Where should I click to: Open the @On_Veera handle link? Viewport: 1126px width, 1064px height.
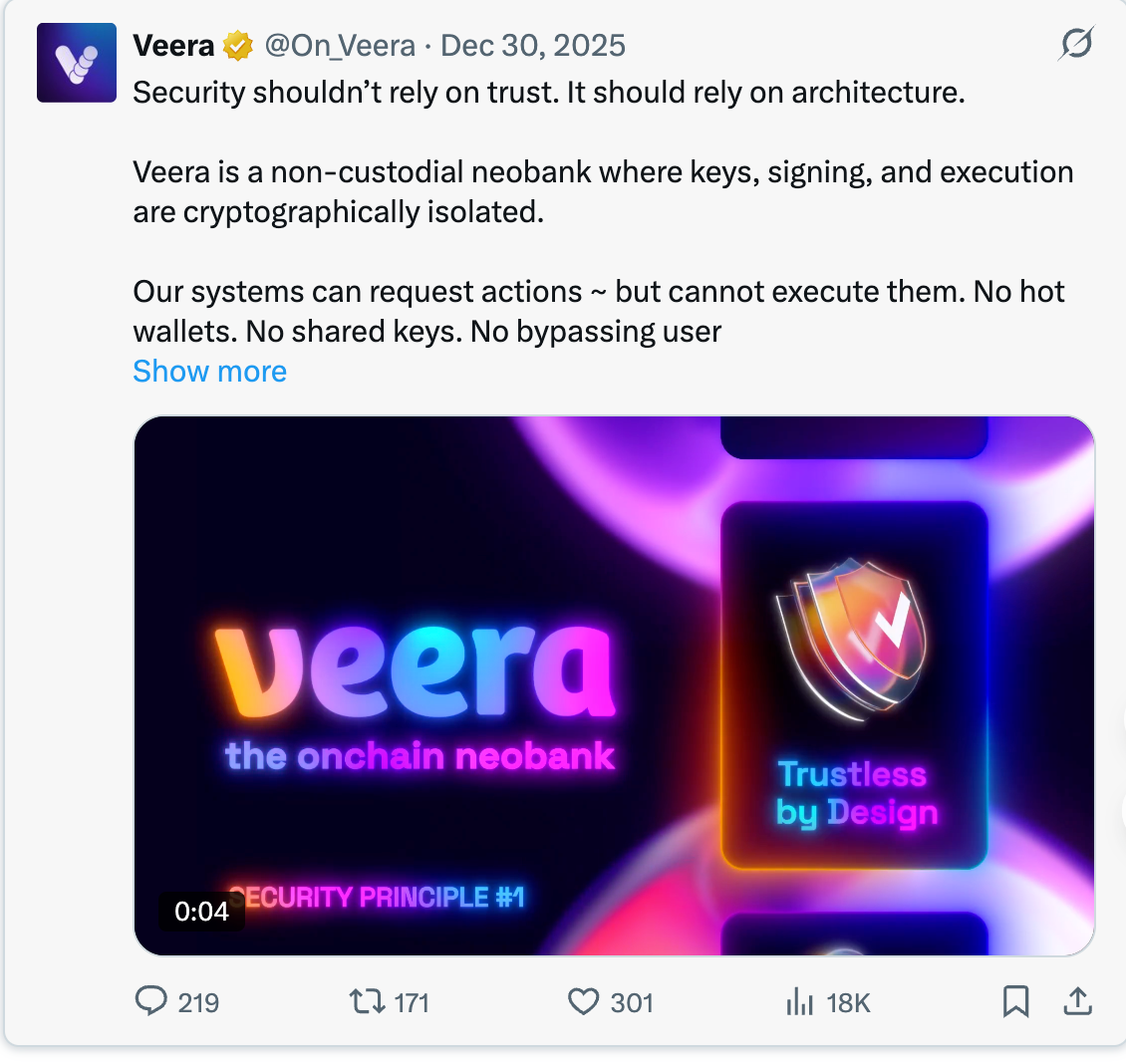pos(340,46)
